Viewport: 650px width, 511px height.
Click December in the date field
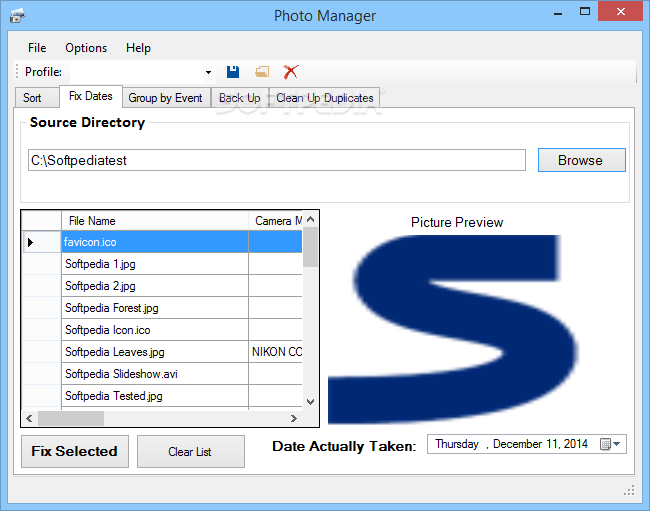517,444
